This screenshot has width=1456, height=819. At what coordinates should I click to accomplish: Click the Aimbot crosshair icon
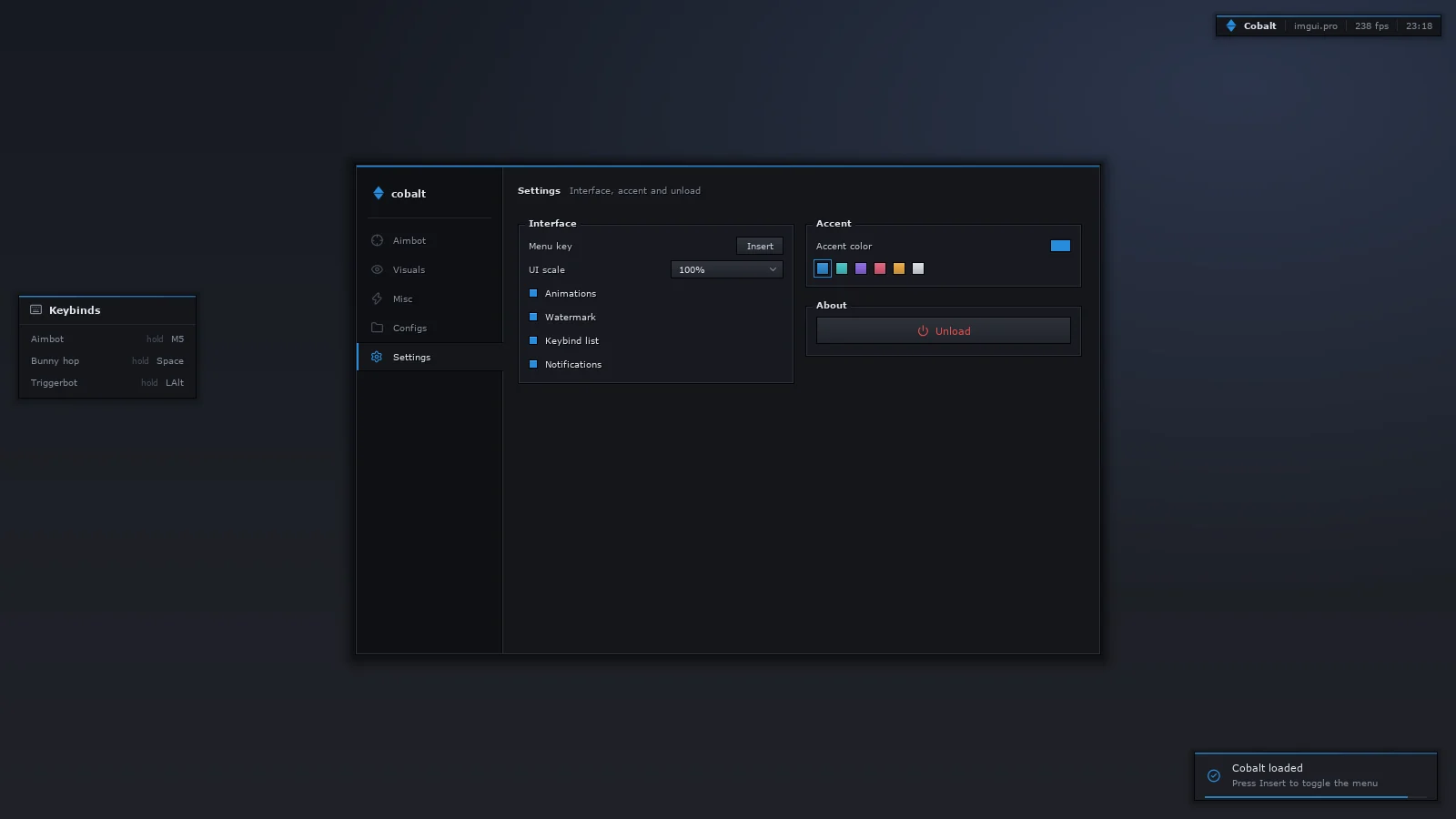pos(377,240)
